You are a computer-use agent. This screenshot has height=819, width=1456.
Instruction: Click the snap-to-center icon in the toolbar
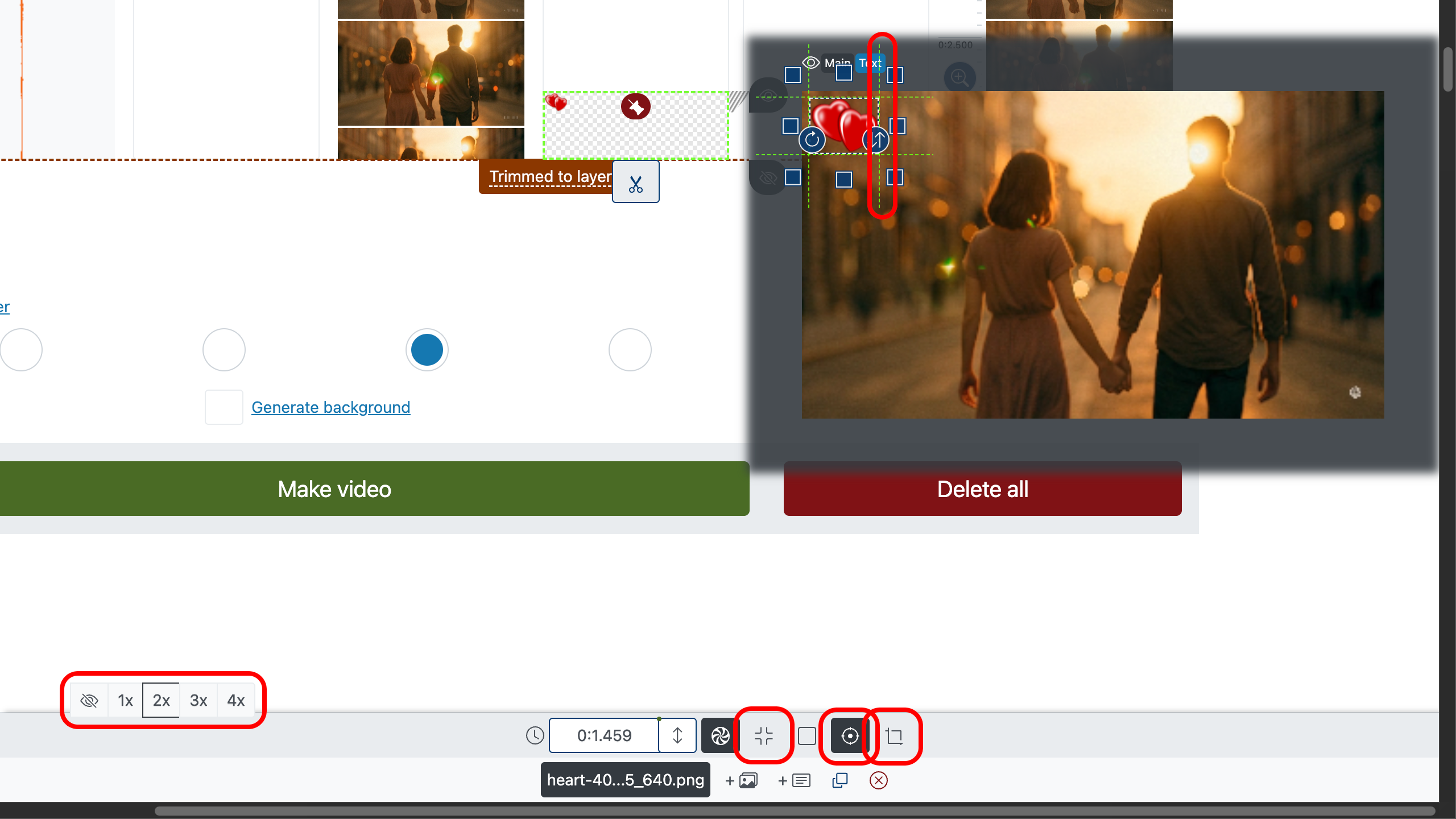764,735
